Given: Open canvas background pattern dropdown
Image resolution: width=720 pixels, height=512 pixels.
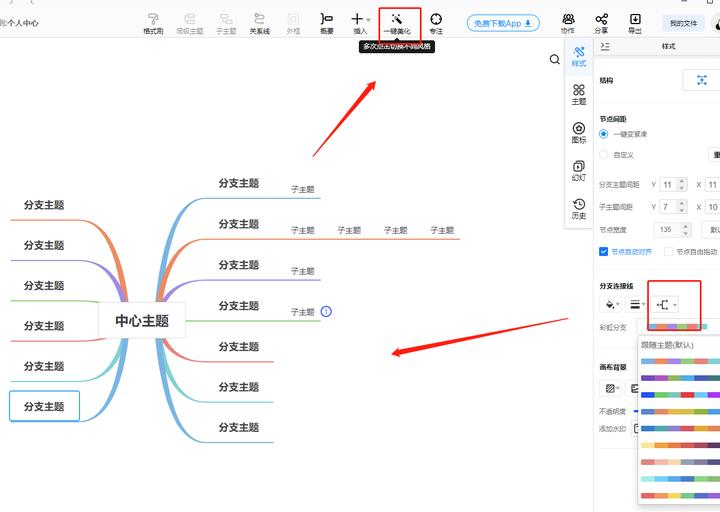Looking at the screenshot, I should tap(612, 388).
